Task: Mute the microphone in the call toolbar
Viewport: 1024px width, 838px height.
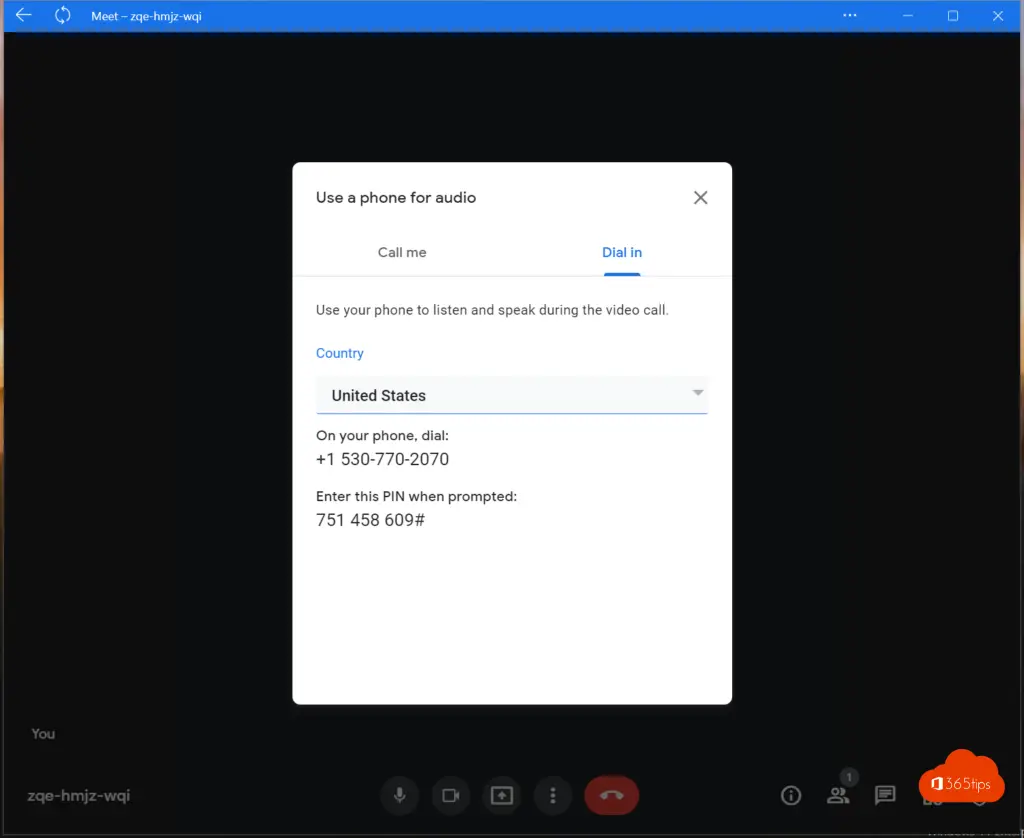Action: pyautogui.click(x=399, y=796)
